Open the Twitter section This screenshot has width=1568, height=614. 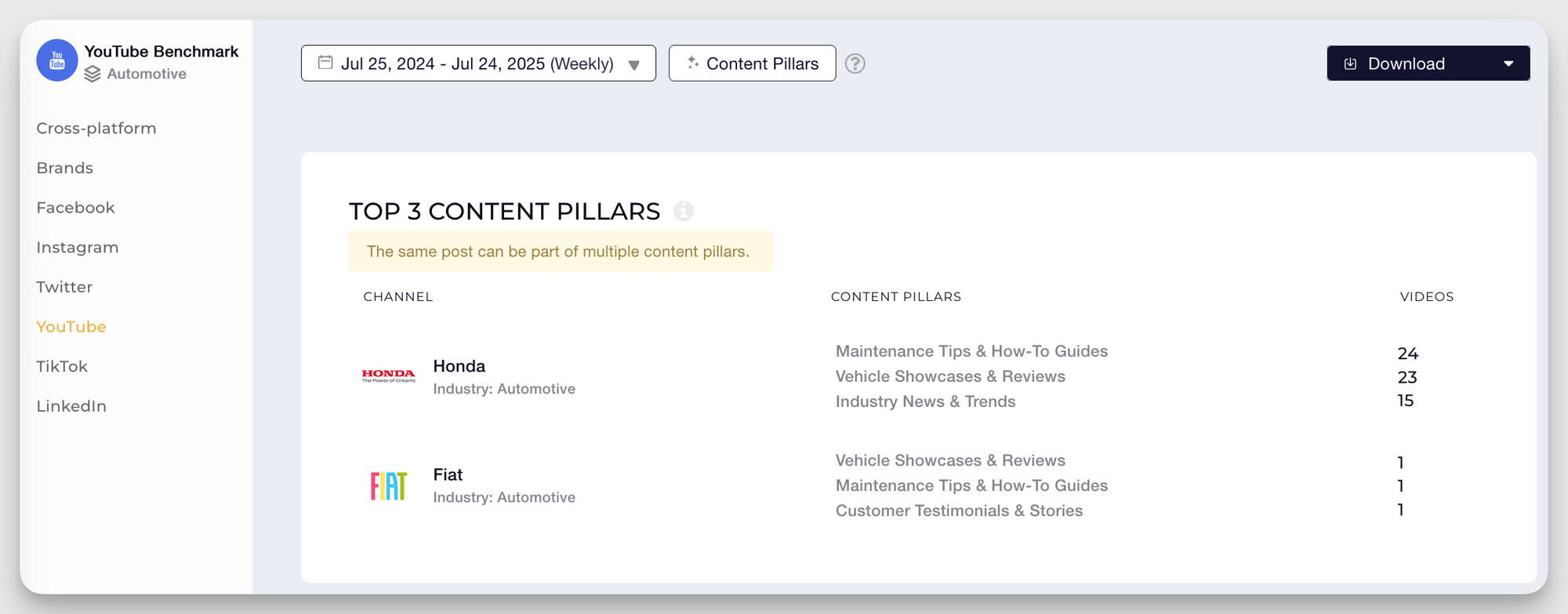(x=64, y=287)
